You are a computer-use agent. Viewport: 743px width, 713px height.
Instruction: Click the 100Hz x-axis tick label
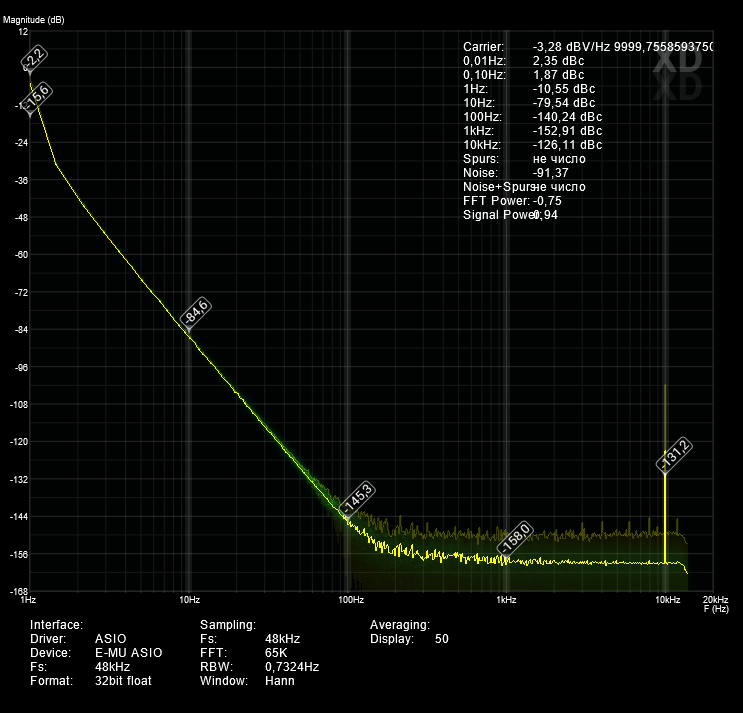351,600
